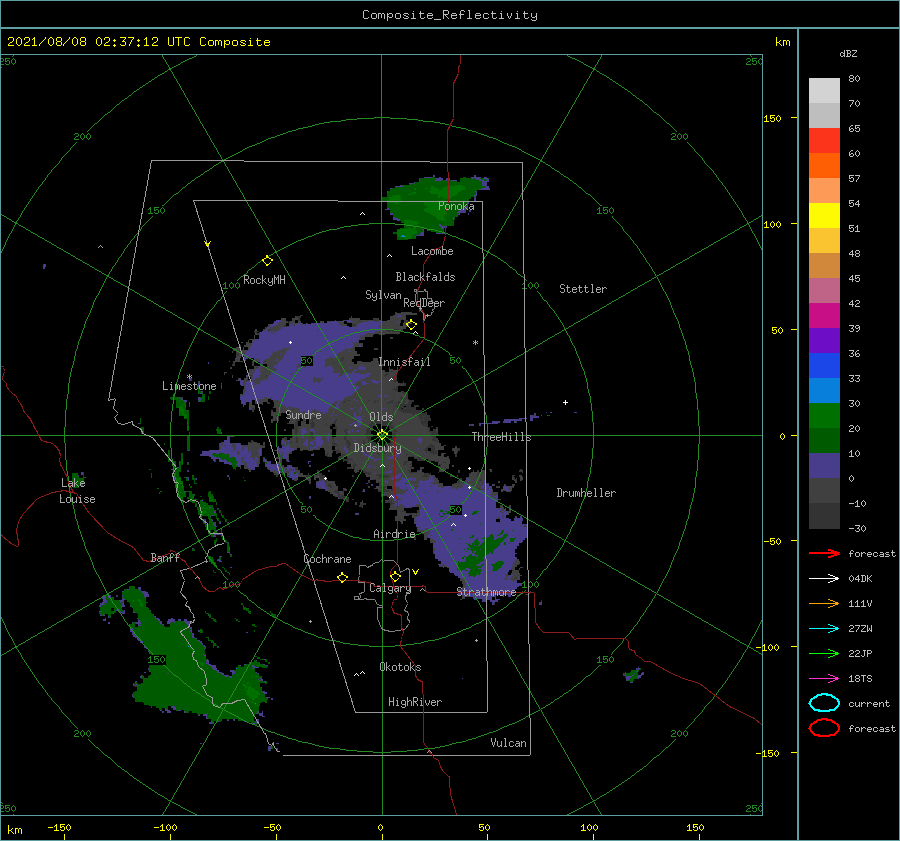Click the green echo blob over Ponoka
This screenshot has height=841, width=900.
click(433, 204)
